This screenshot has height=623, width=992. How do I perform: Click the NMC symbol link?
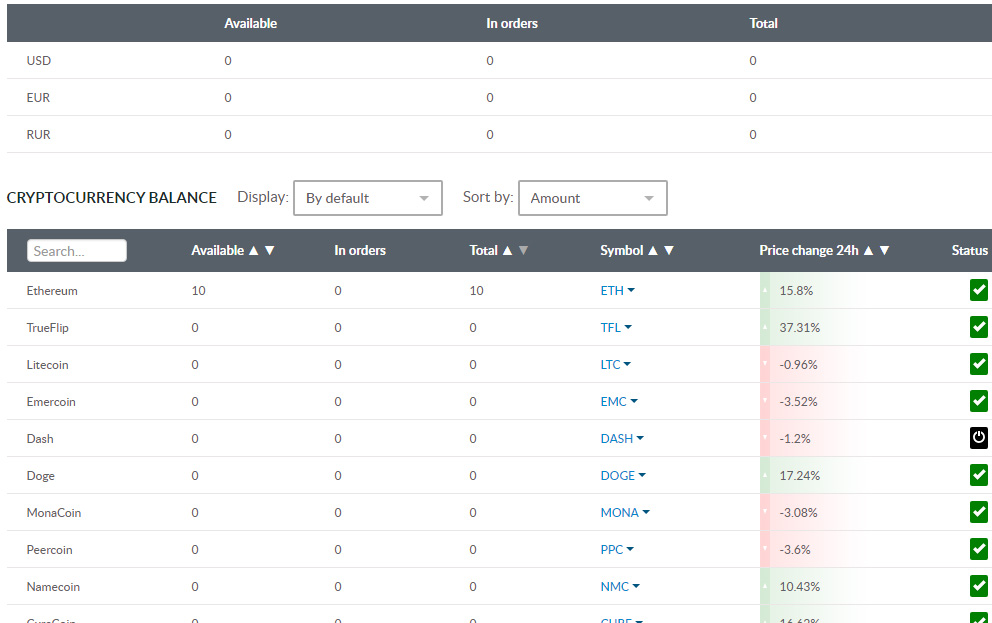click(614, 587)
